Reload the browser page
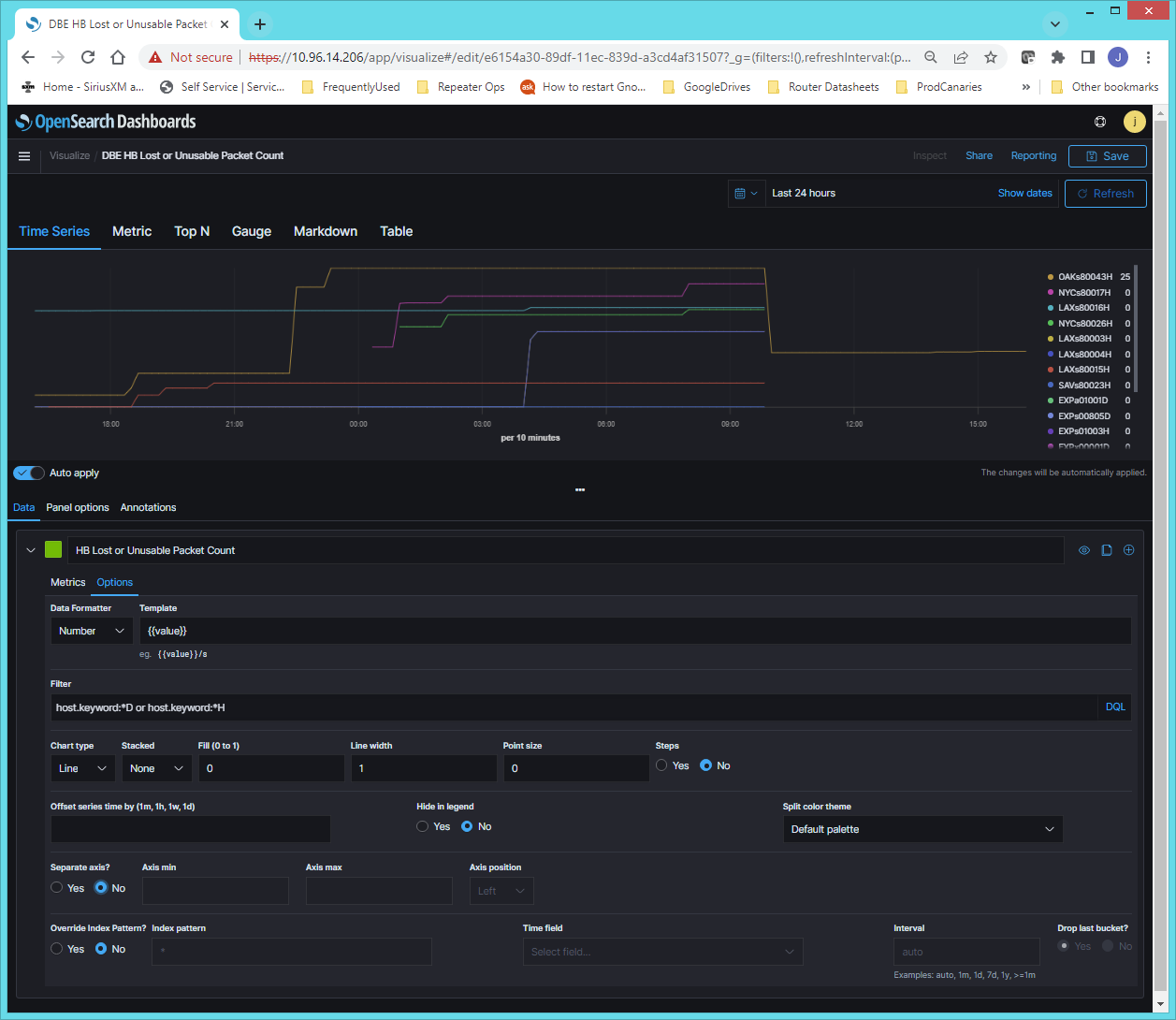 click(88, 57)
